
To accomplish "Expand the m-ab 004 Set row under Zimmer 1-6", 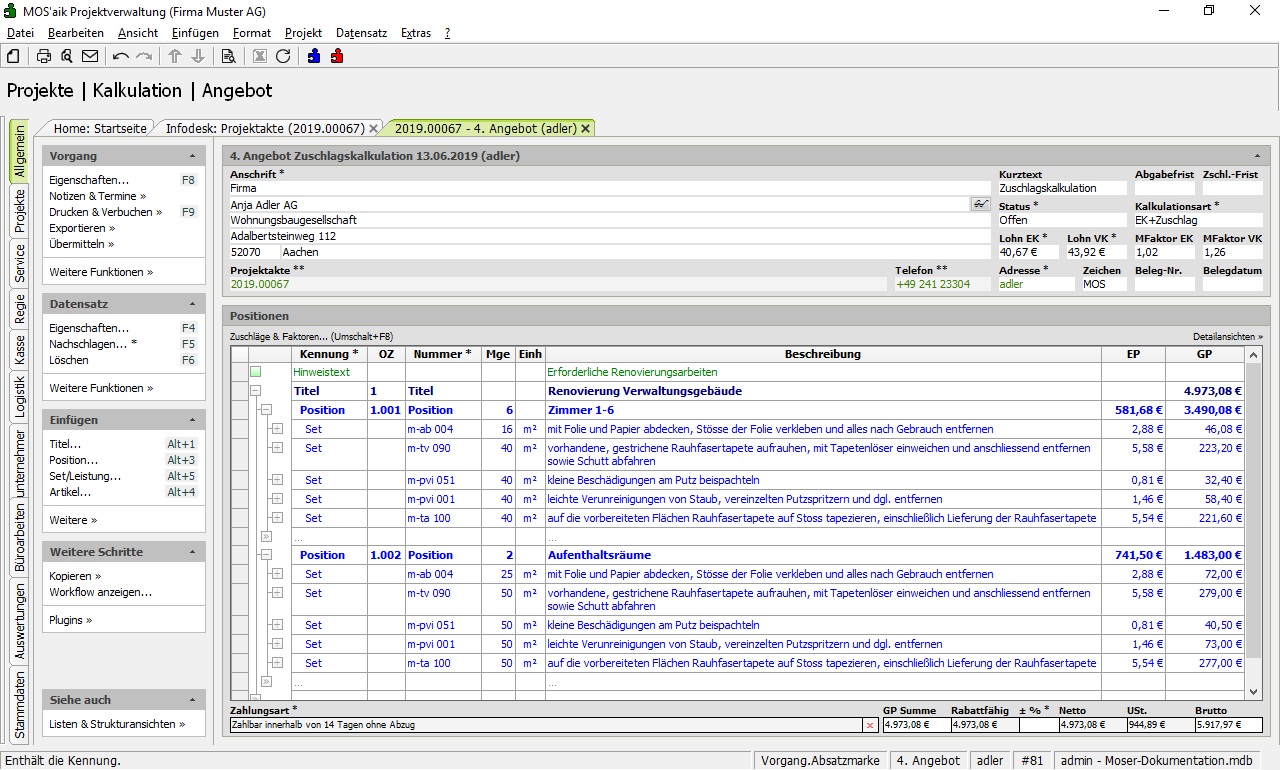I will (x=277, y=429).
